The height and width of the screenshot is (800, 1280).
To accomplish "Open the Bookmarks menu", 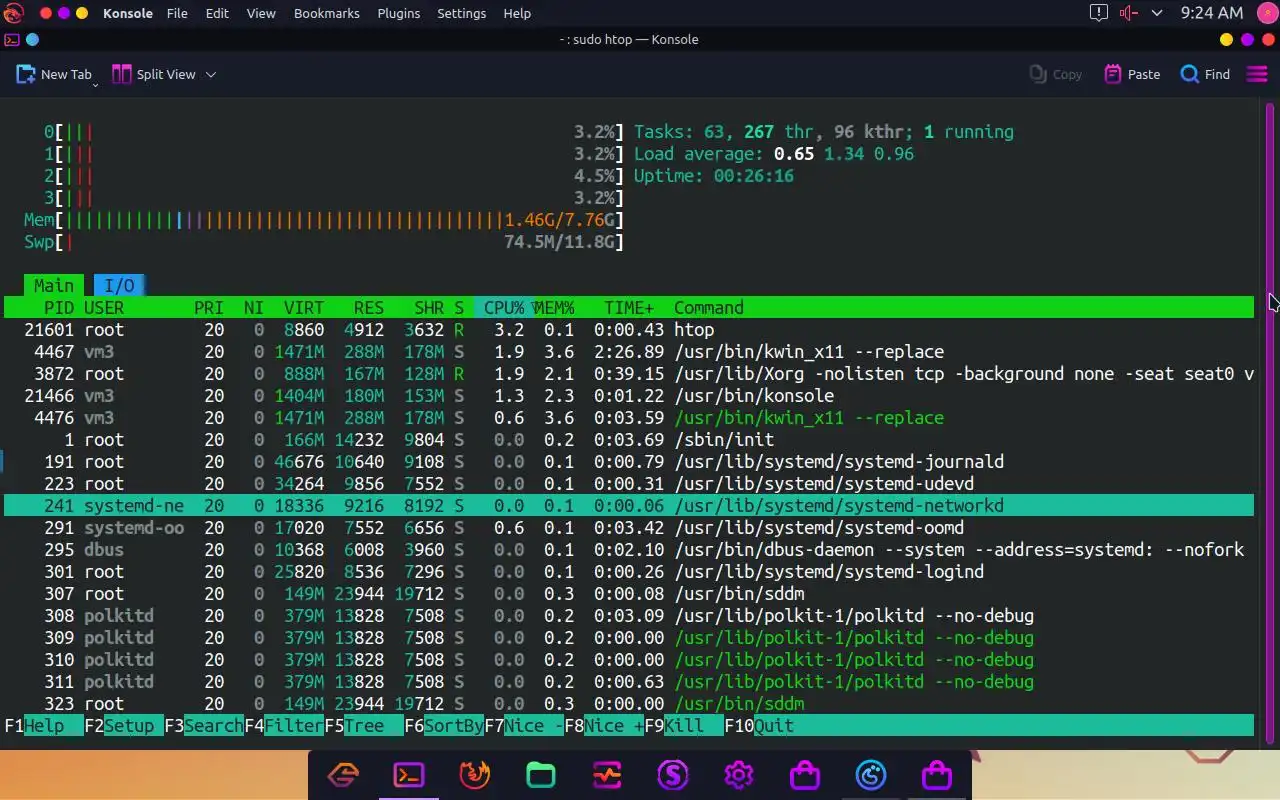I will [327, 13].
